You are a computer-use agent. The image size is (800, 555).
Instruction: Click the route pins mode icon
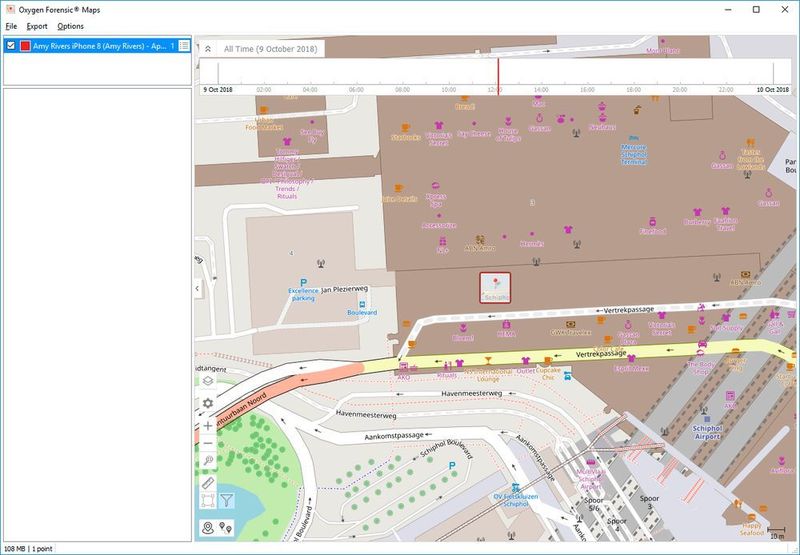tap(226, 528)
